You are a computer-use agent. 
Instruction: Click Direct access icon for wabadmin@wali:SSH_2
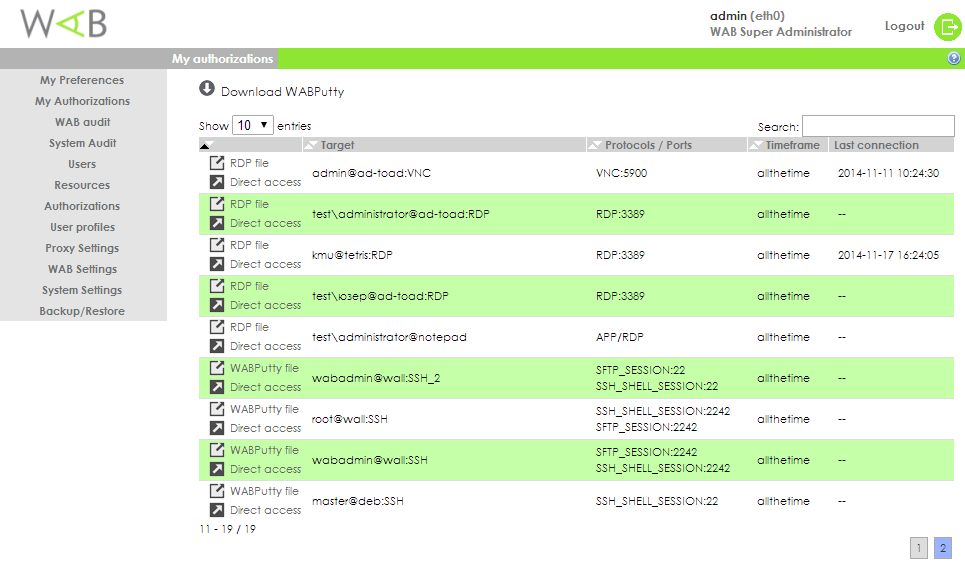click(x=216, y=387)
